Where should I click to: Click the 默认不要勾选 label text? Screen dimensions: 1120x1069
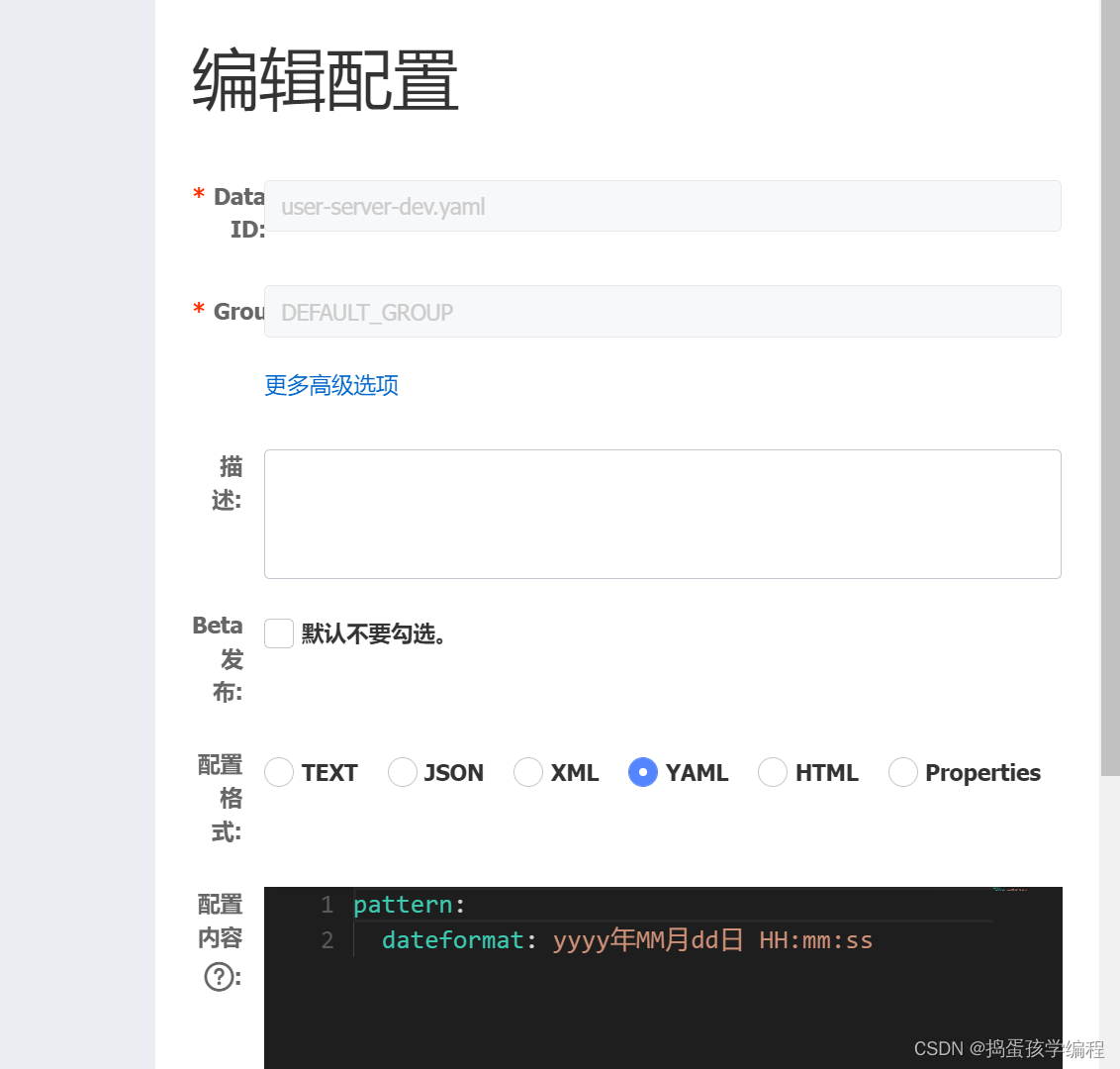[374, 633]
